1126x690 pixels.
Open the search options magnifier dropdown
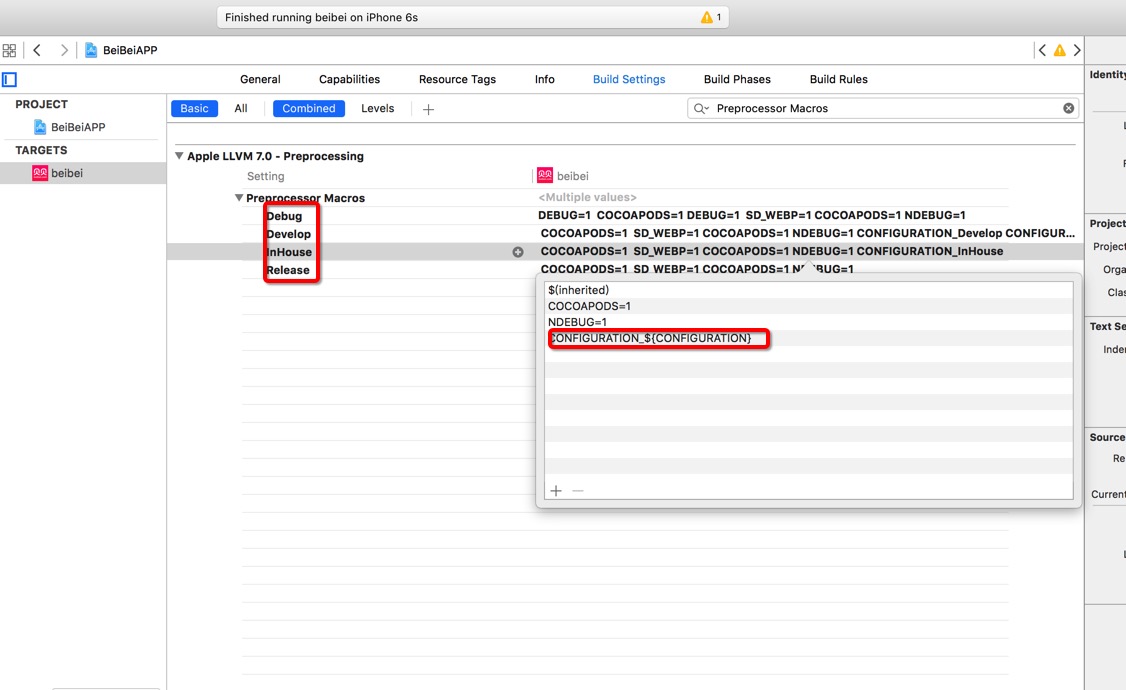coord(700,108)
